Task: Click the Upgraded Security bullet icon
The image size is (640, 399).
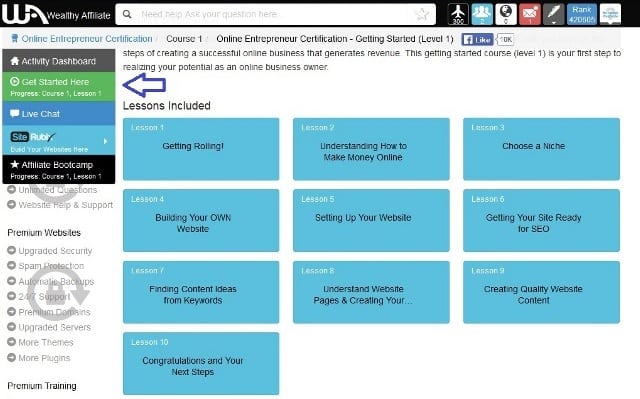Action: coord(11,250)
